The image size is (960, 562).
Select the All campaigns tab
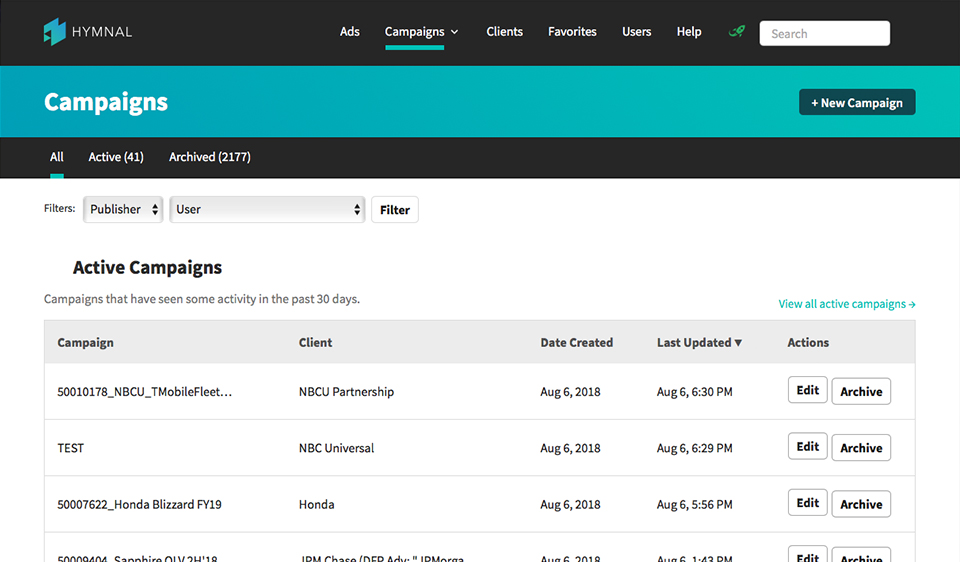57,157
